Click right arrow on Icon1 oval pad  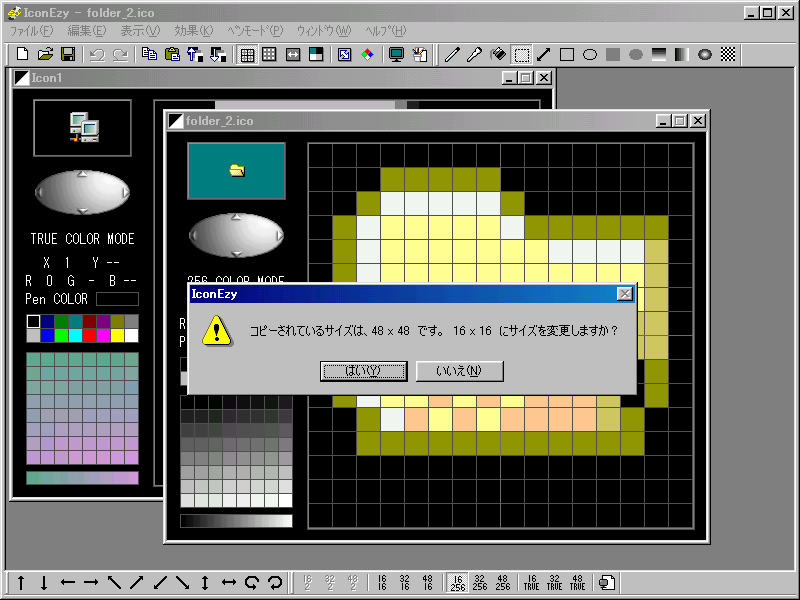coord(126,192)
